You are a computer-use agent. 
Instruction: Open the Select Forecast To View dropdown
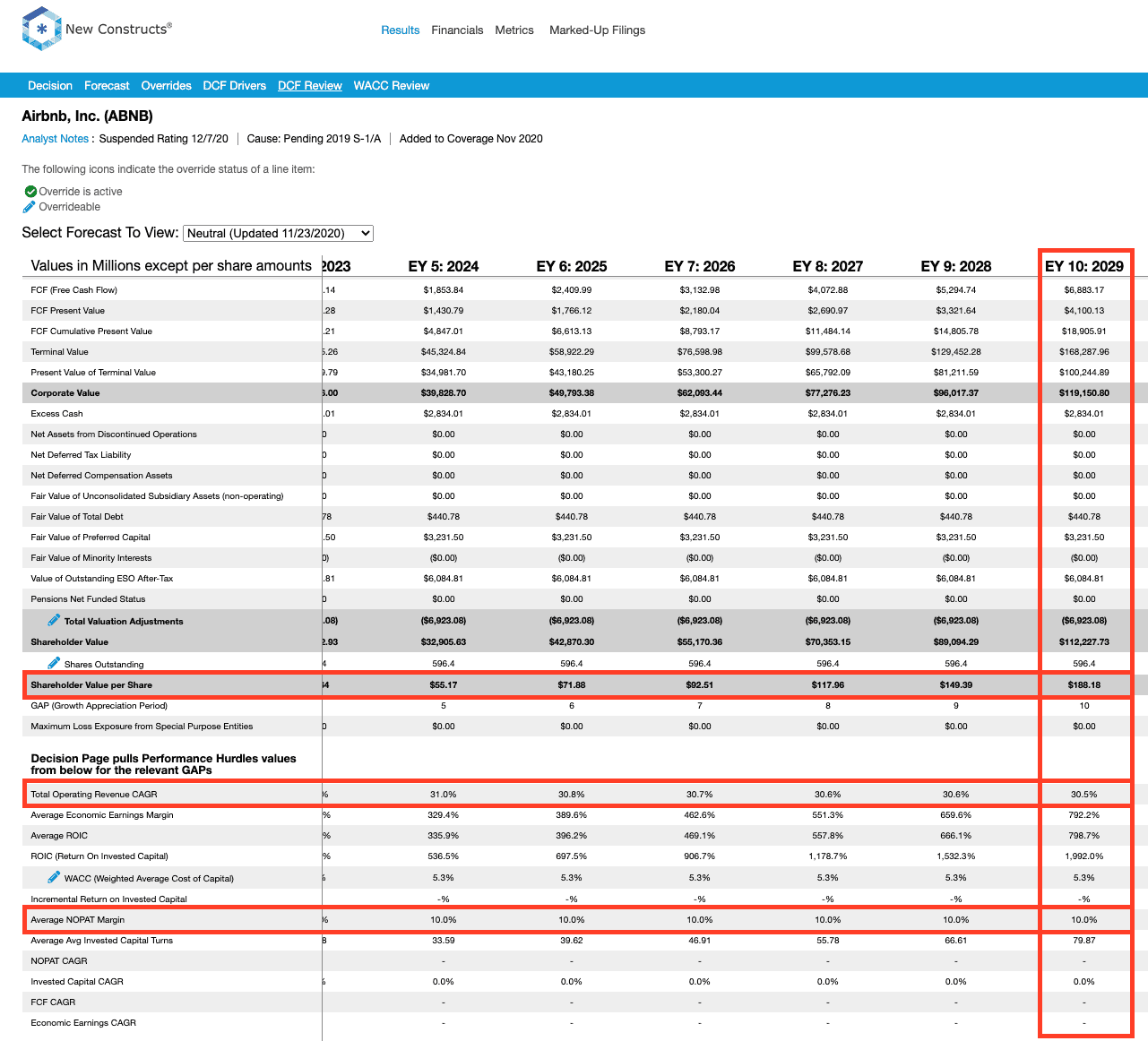(278, 233)
